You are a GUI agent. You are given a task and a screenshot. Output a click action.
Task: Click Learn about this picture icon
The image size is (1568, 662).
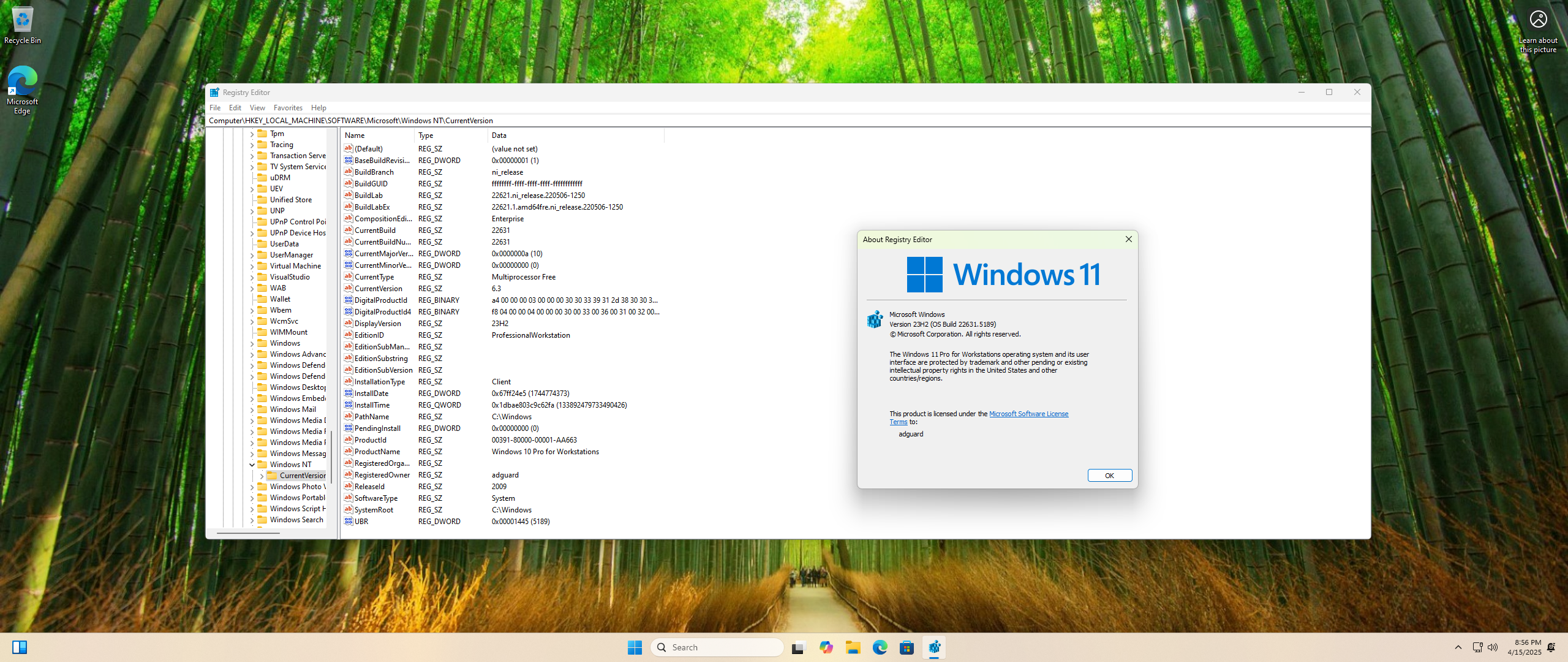click(1538, 18)
